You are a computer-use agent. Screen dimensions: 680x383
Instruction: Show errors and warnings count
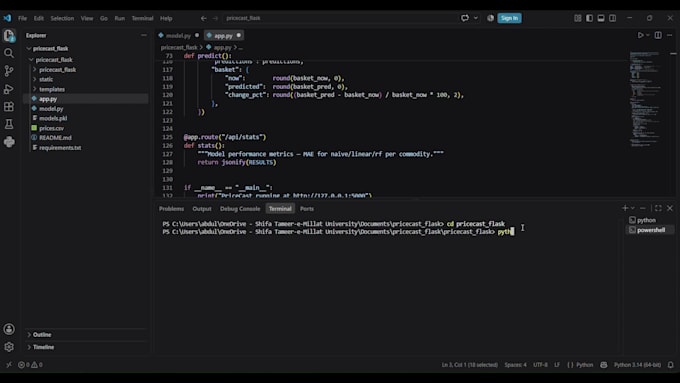click(x=30, y=365)
